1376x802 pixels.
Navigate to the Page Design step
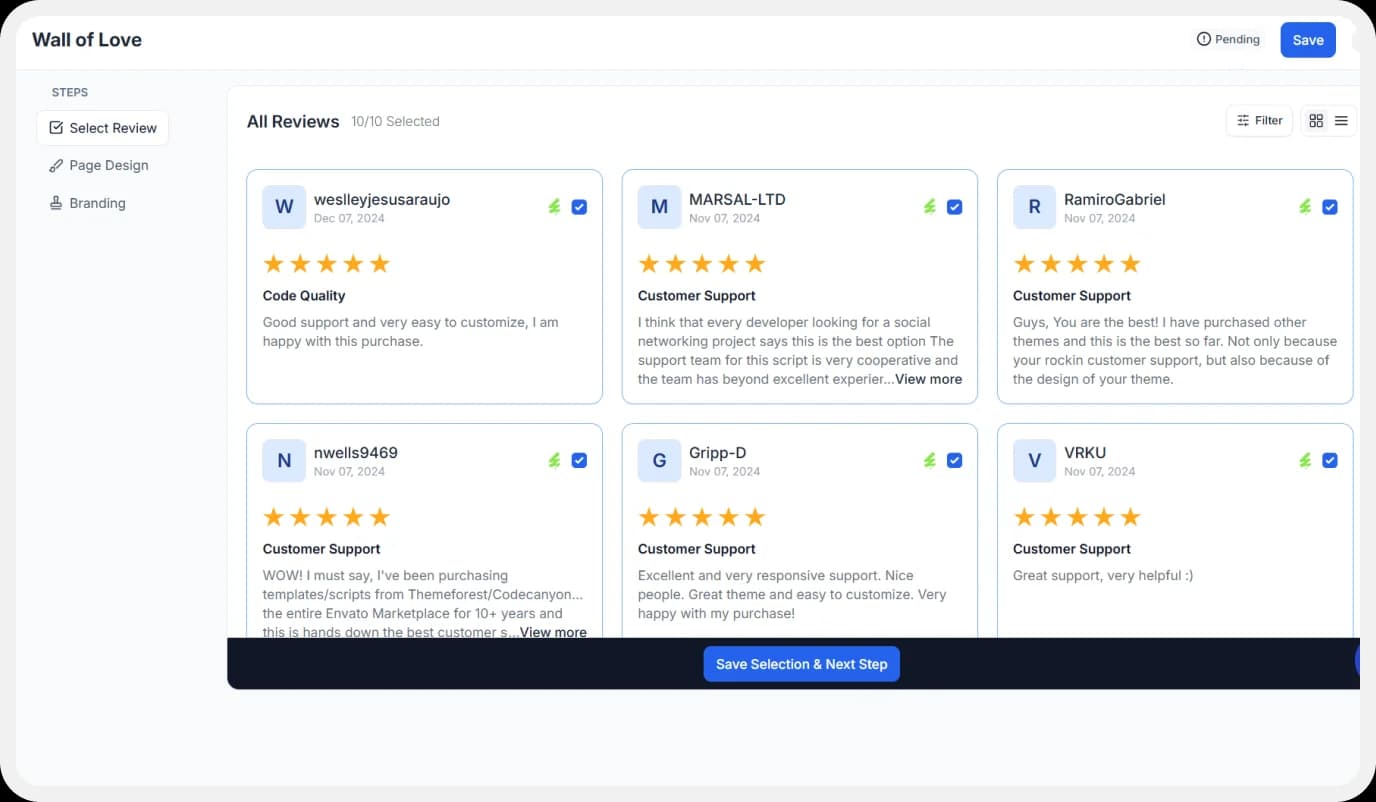pyautogui.click(x=108, y=165)
